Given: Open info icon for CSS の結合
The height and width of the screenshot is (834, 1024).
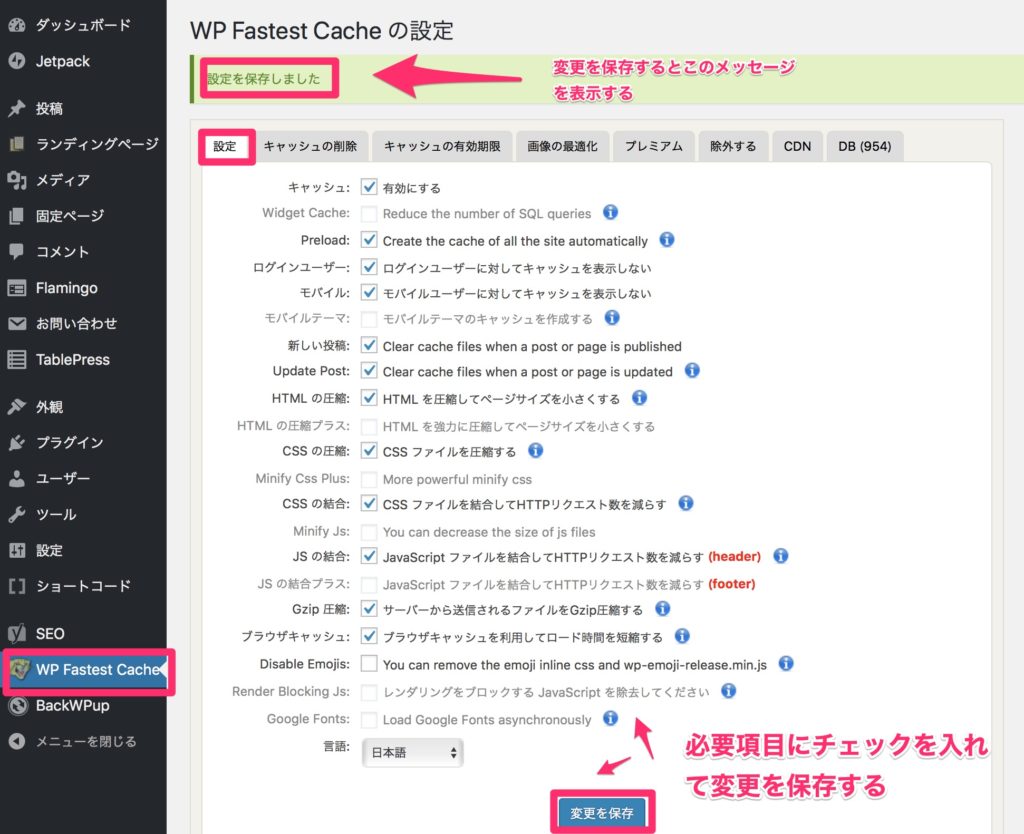Looking at the screenshot, I should [x=686, y=504].
